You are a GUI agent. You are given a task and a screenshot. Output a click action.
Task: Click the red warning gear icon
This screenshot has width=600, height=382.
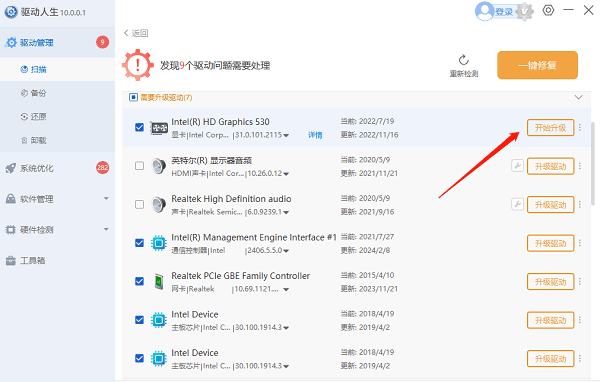[138, 65]
